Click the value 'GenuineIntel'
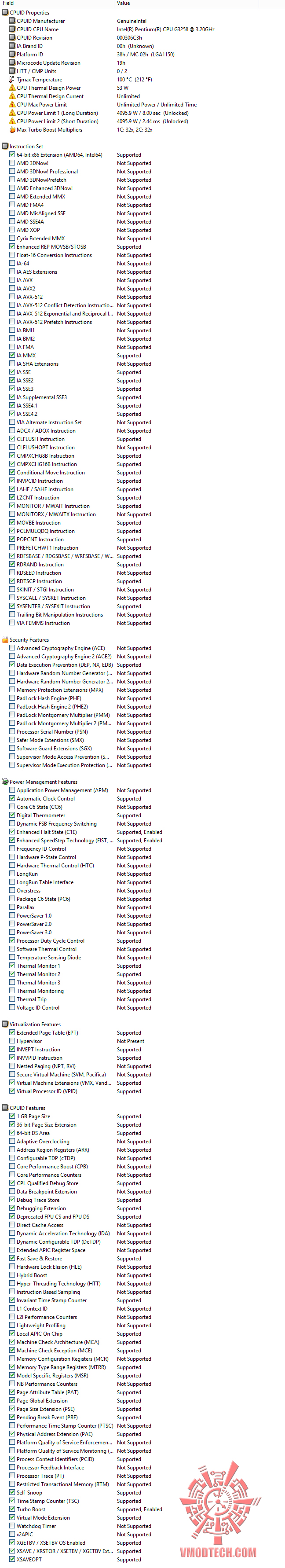The image size is (285, 1568). pyautogui.click(x=132, y=21)
